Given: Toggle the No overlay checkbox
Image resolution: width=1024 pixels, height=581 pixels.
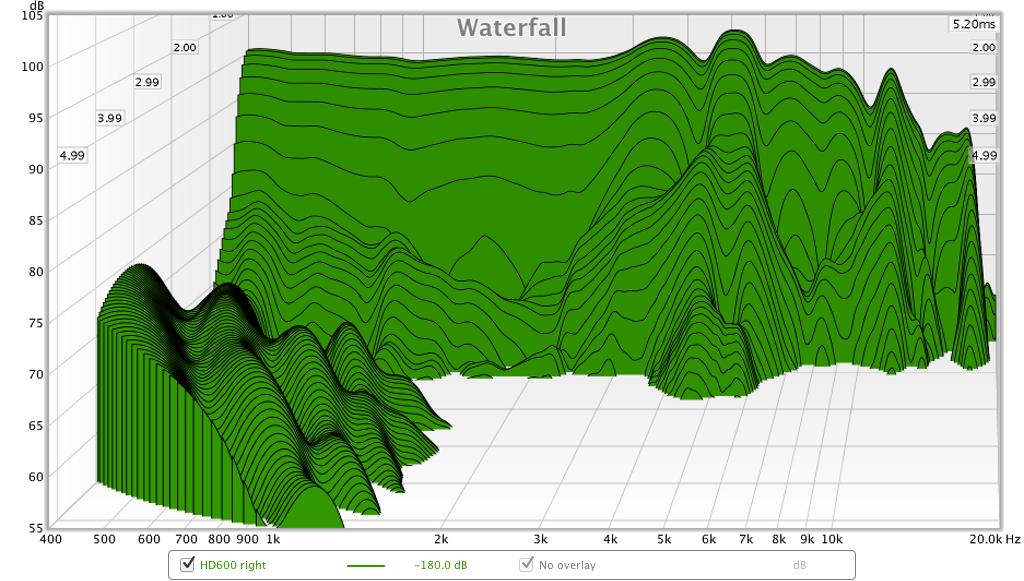Looking at the screenshot, I should 526,564.
